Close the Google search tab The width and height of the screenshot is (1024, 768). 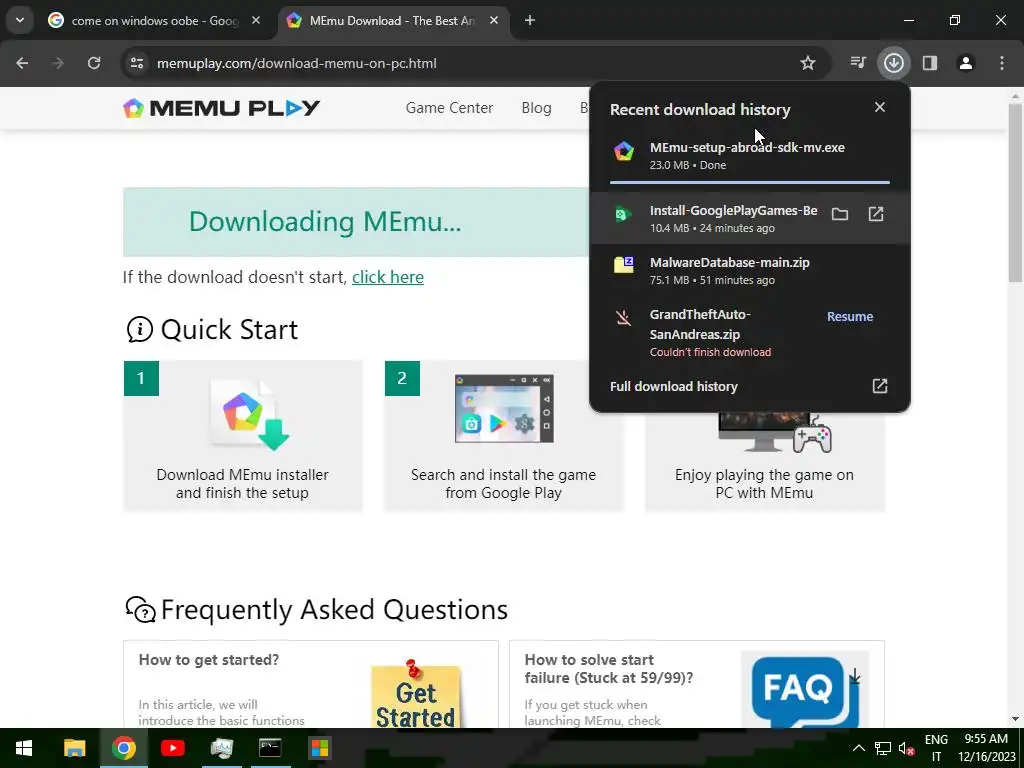256,20
